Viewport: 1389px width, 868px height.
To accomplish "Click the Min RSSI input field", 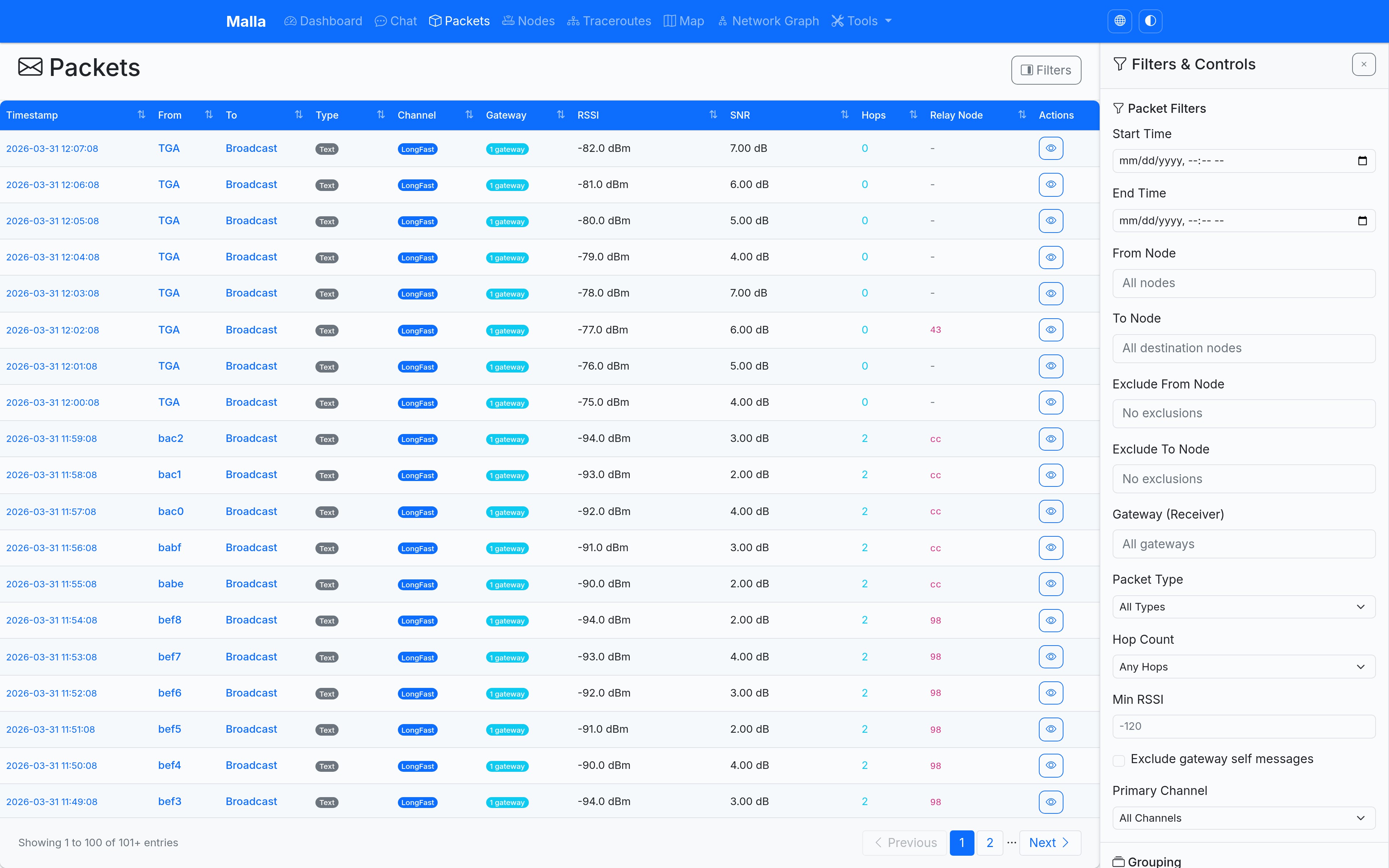I will (1243, 726).
